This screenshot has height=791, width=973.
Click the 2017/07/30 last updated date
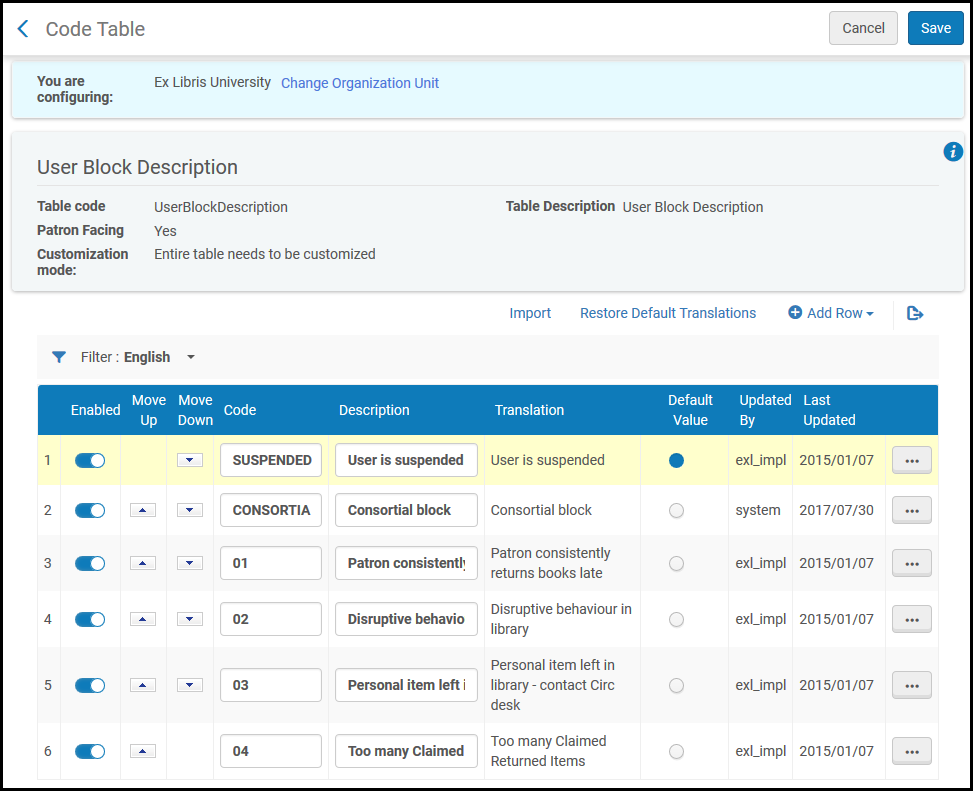pyautogui.click(x=836, y=511)
